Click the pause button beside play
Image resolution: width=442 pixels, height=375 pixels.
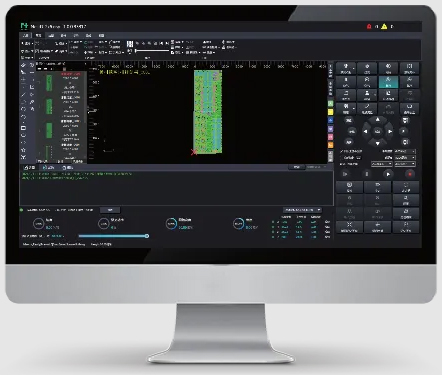pos(367,174)
